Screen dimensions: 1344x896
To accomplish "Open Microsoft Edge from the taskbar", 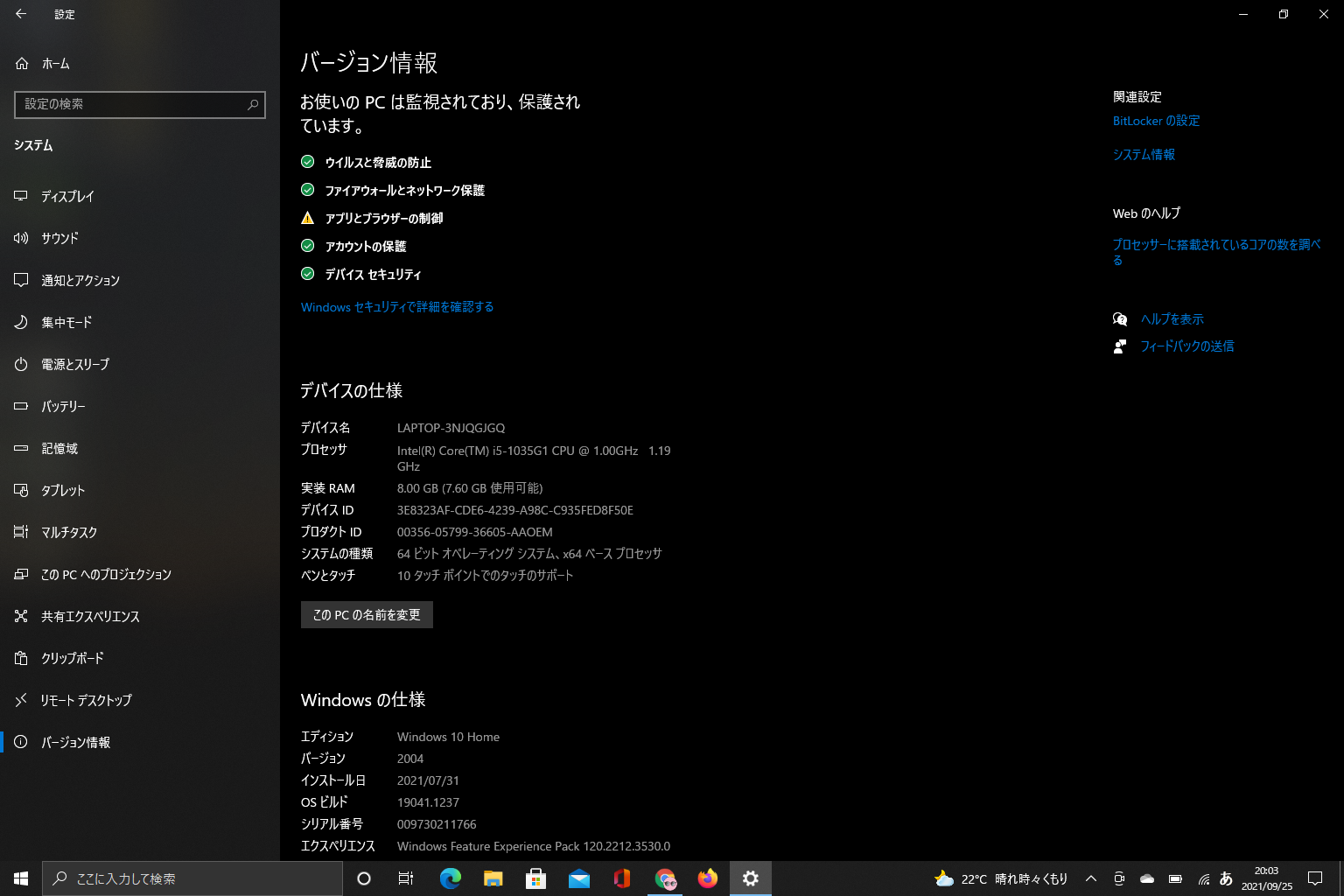I will coord(451,878).
